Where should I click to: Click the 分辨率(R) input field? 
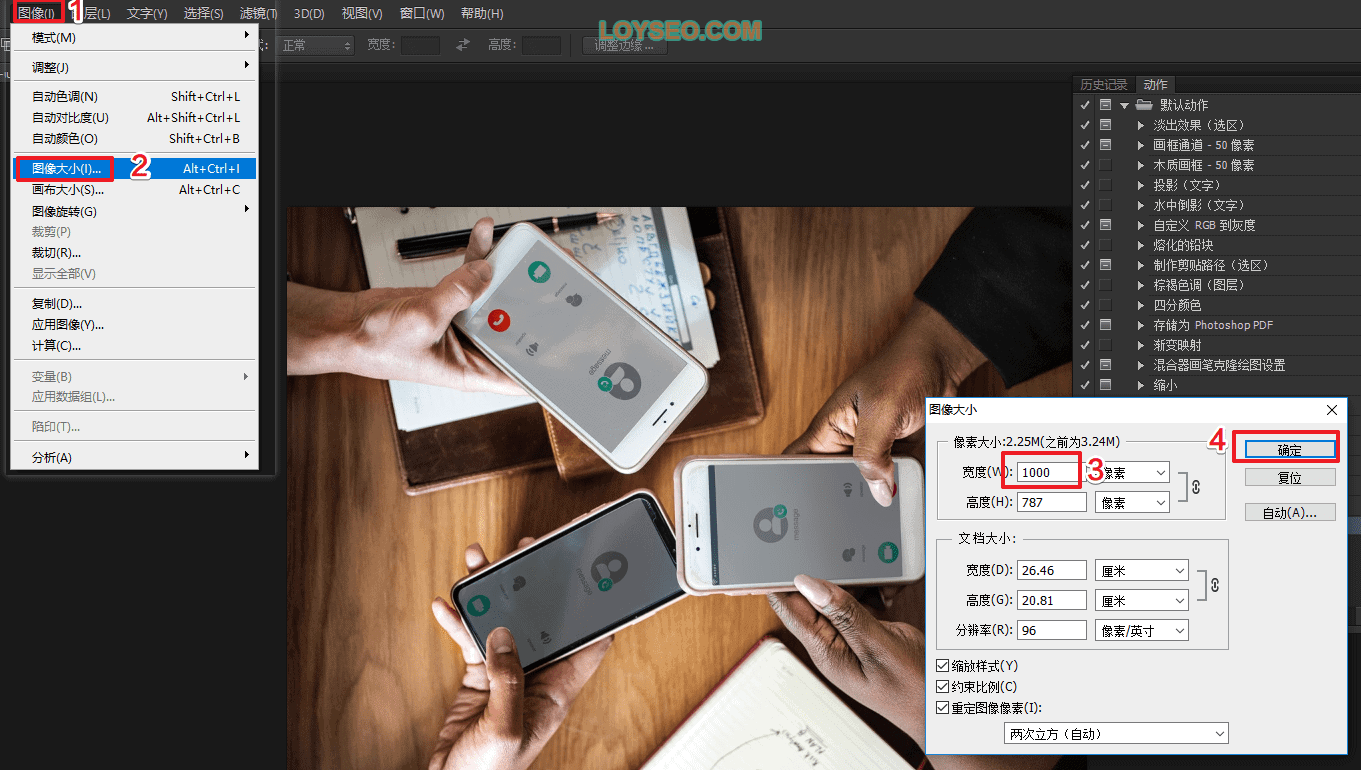1051,630
